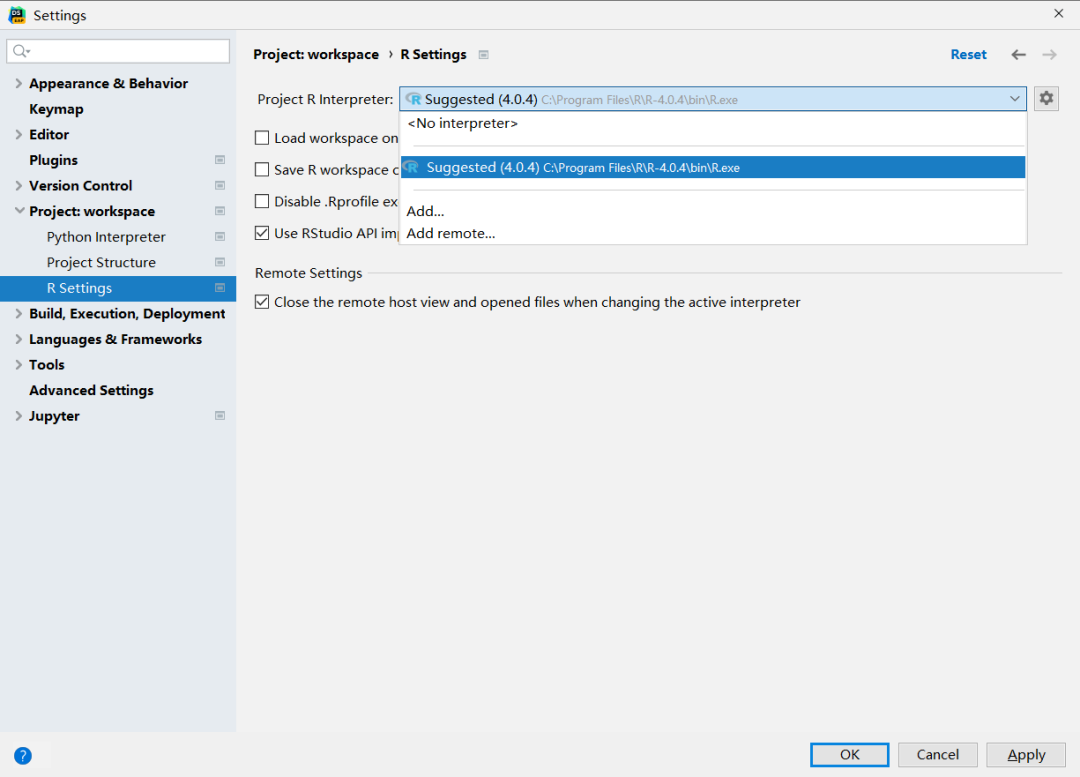Open the Project R Interpreter dropdown arrow
This screenshot has height=777, width=1080.
pyautogui.click(x=1015, y=99)
